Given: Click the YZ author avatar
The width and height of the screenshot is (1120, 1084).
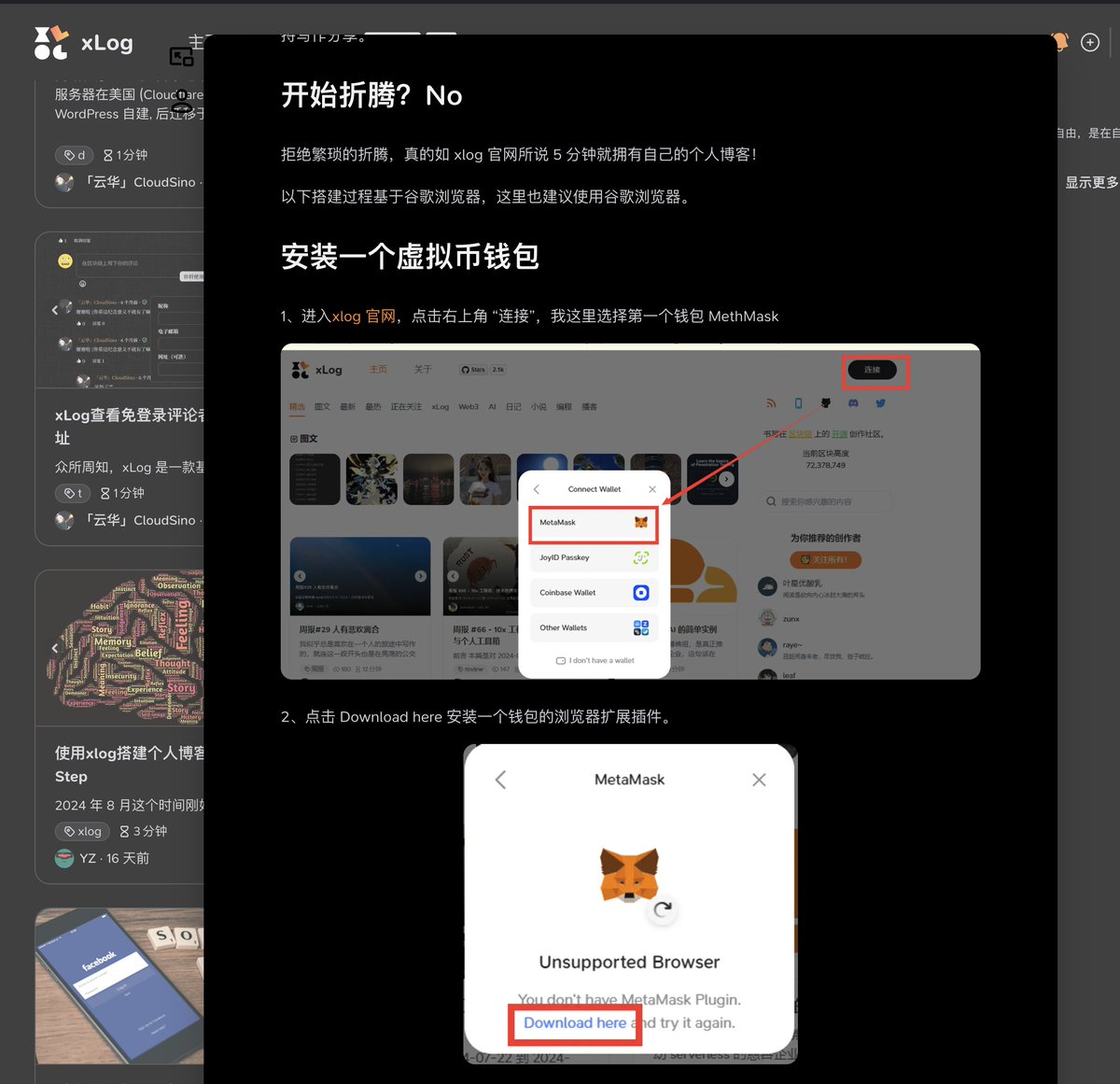Looking at the screenshot, I should tap(64, 858).
